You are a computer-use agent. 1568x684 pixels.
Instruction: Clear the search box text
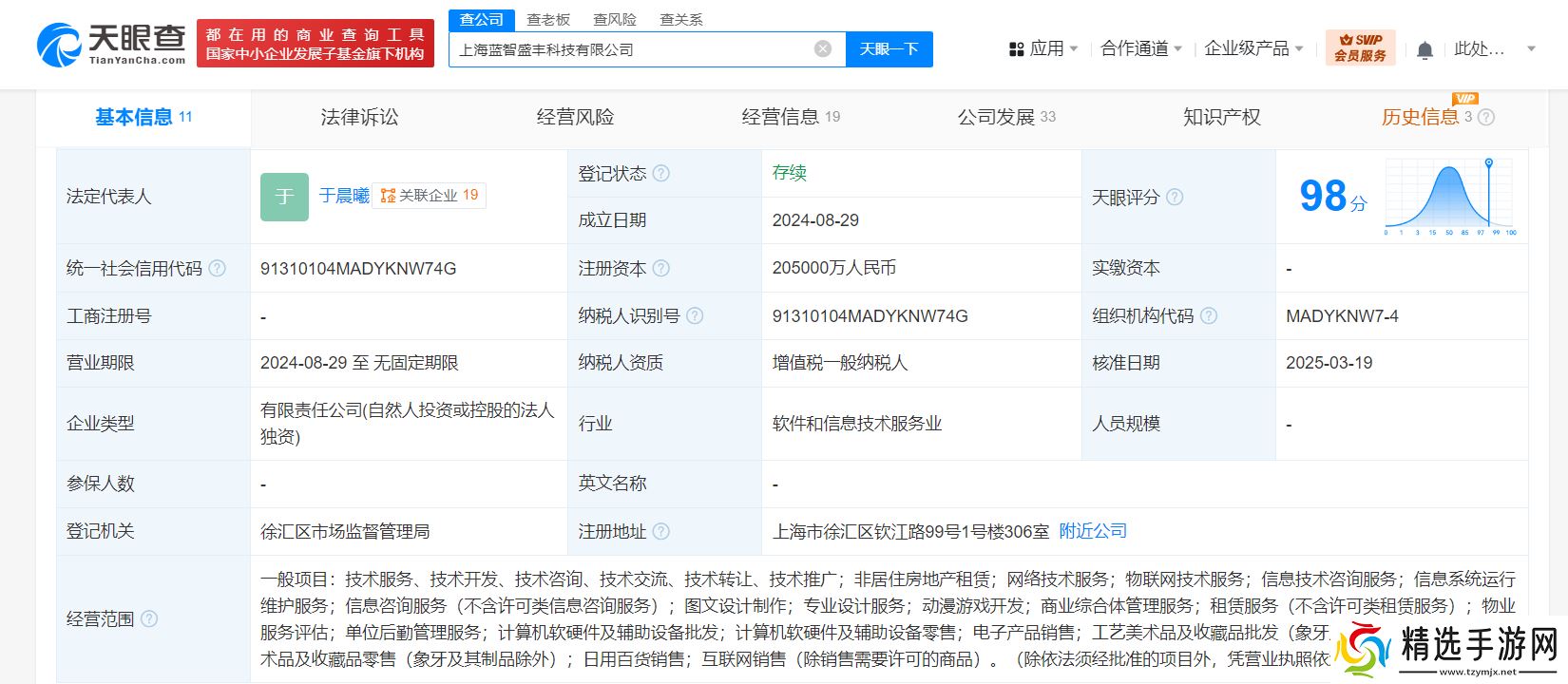[x=823, y=49]
